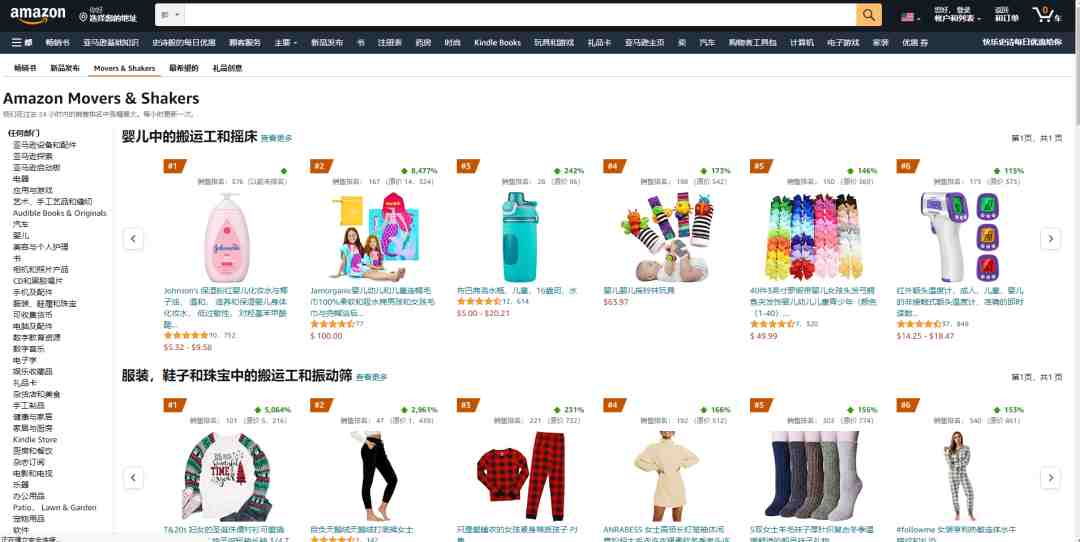
Task: Open Audible Books & Originals department
Action: point(60,213)
